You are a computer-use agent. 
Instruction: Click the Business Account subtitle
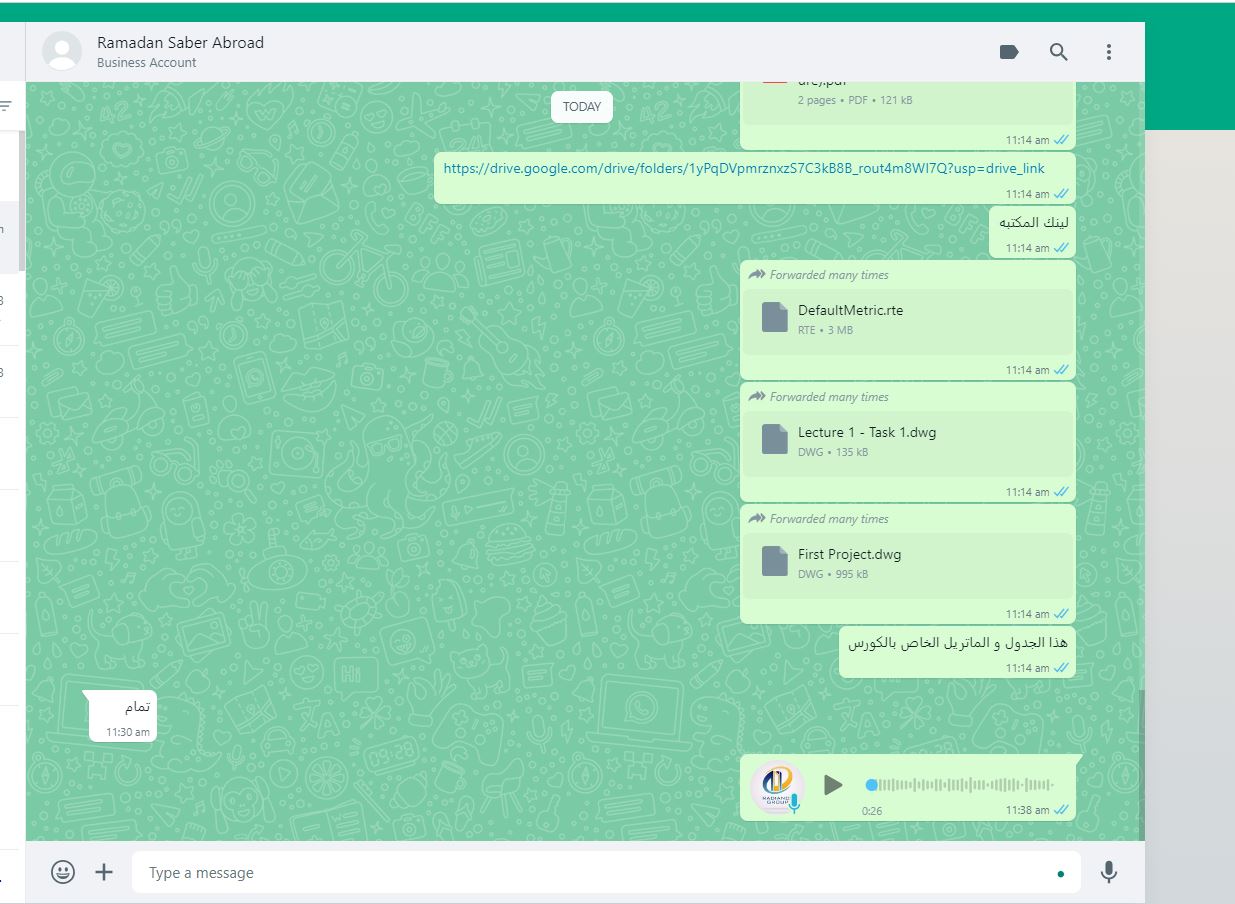[147, 62]
